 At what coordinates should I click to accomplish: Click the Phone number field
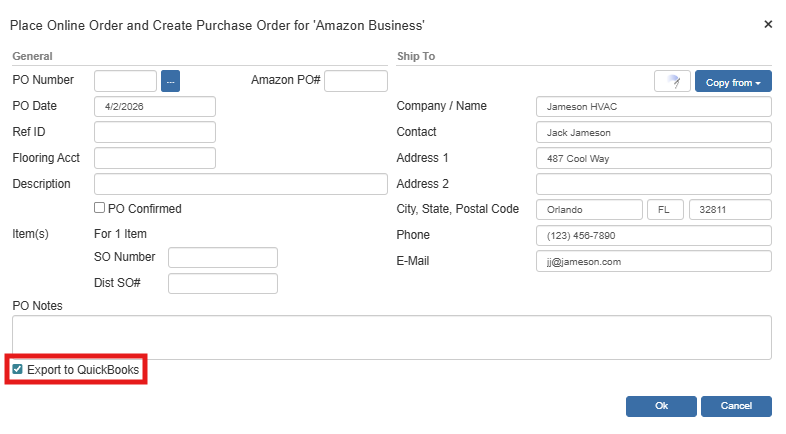[x=653, y=235]
